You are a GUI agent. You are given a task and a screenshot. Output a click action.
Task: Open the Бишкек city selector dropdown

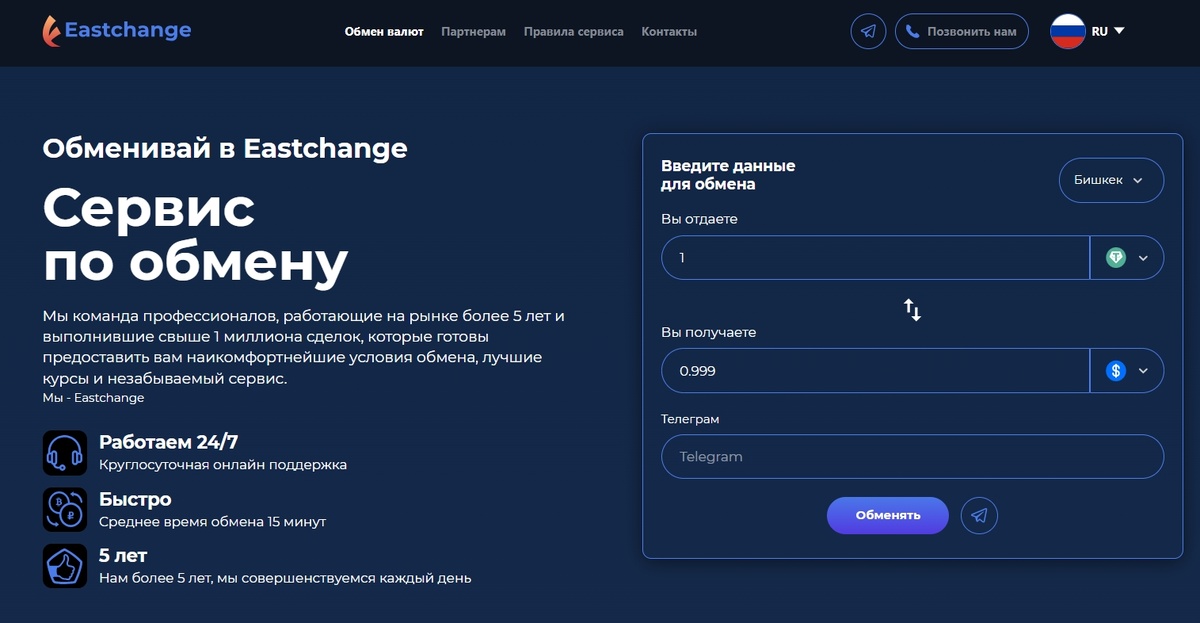[x=1111, y=180]
